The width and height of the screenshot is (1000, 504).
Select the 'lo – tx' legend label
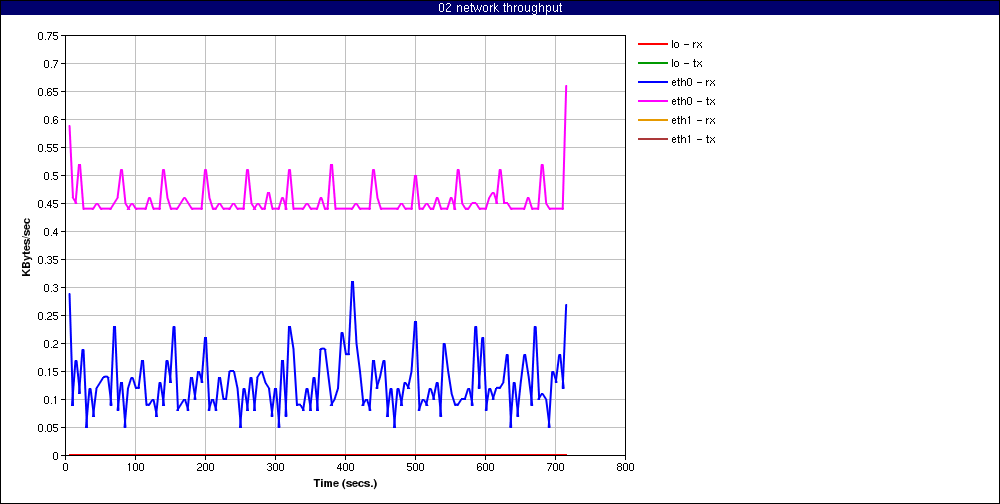pyautogui.click(x=686, y=63)
